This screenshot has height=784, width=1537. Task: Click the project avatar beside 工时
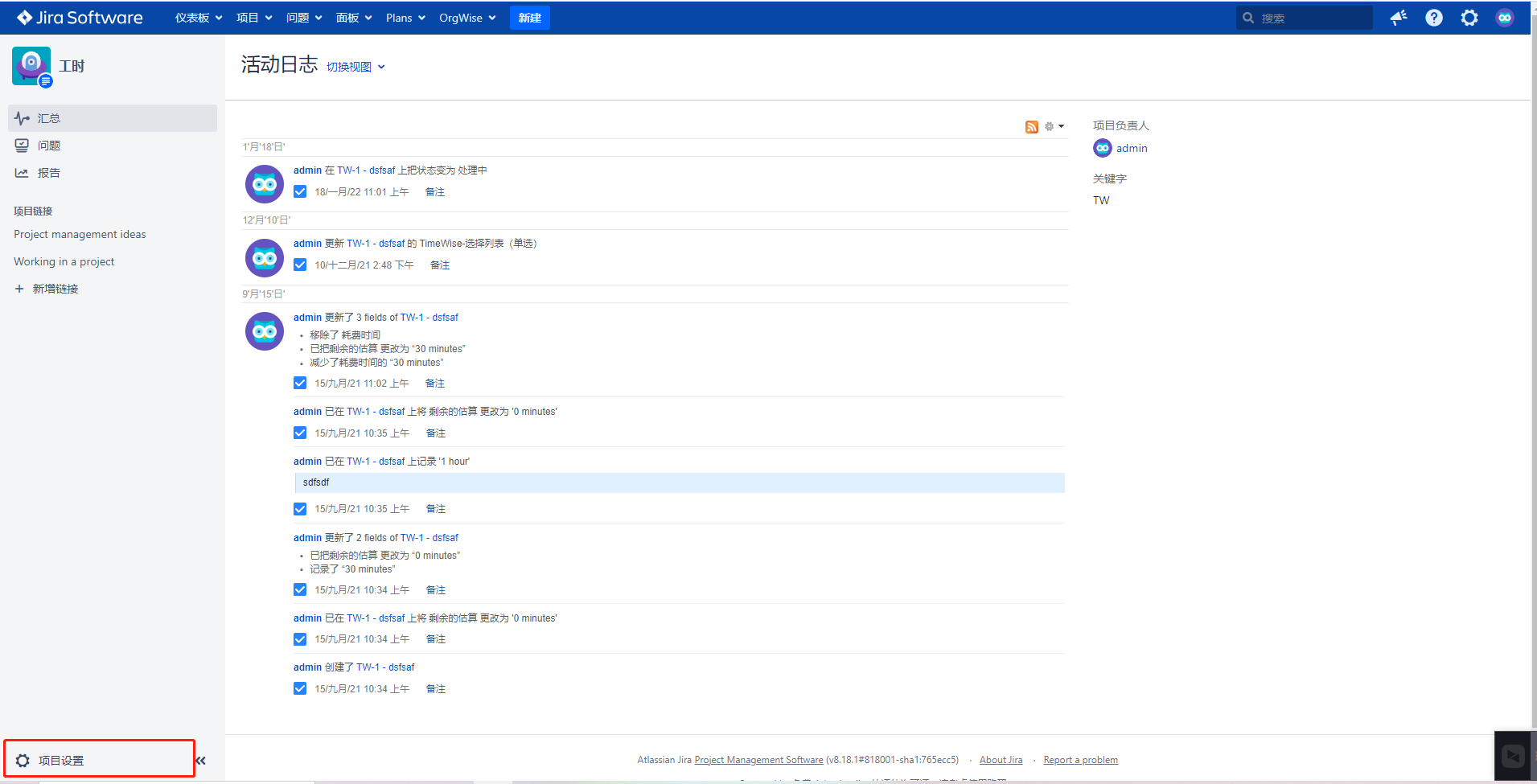pyautogui.click(x=31, y=66)
